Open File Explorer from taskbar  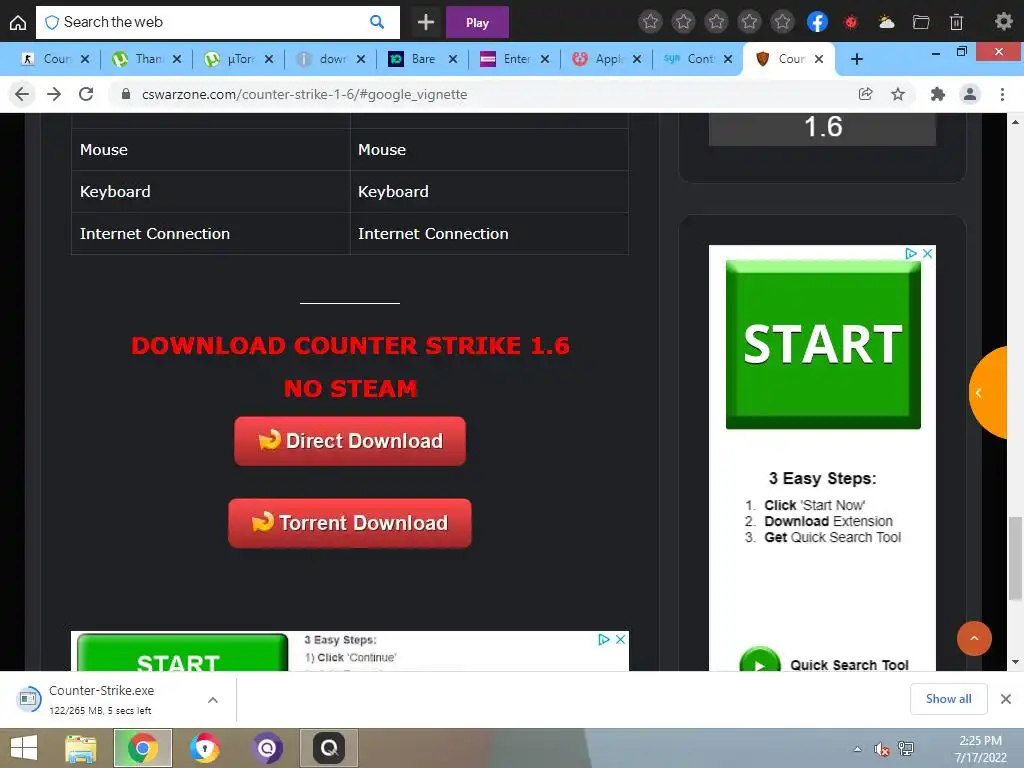click(81, 748)
